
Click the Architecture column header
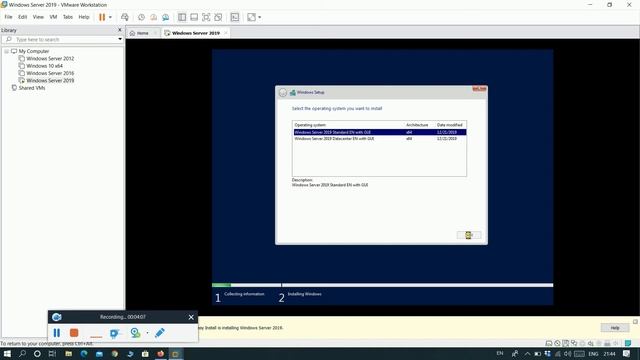pyautogui.click(x=417, y=125)
